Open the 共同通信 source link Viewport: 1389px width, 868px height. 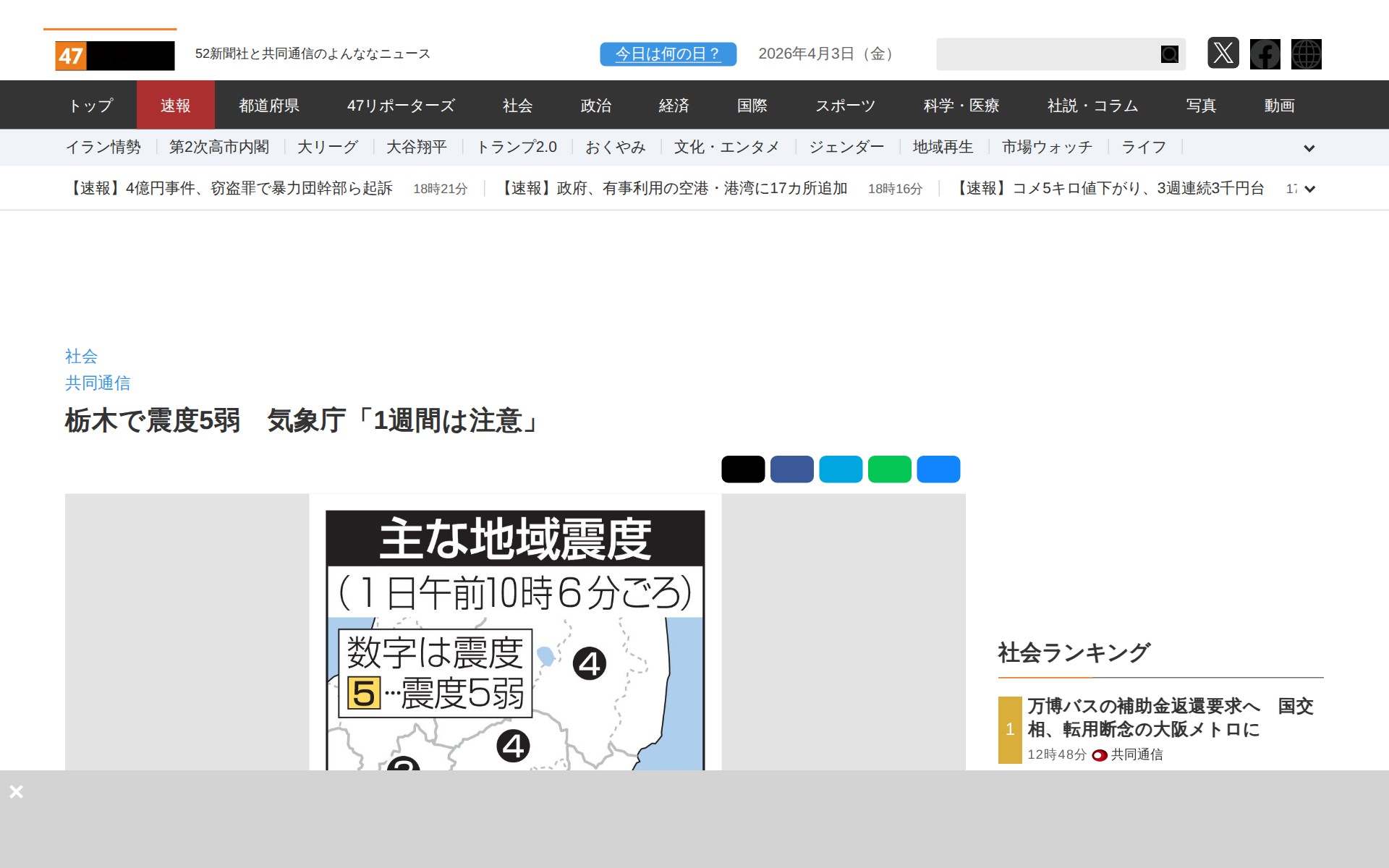point(98,383)
